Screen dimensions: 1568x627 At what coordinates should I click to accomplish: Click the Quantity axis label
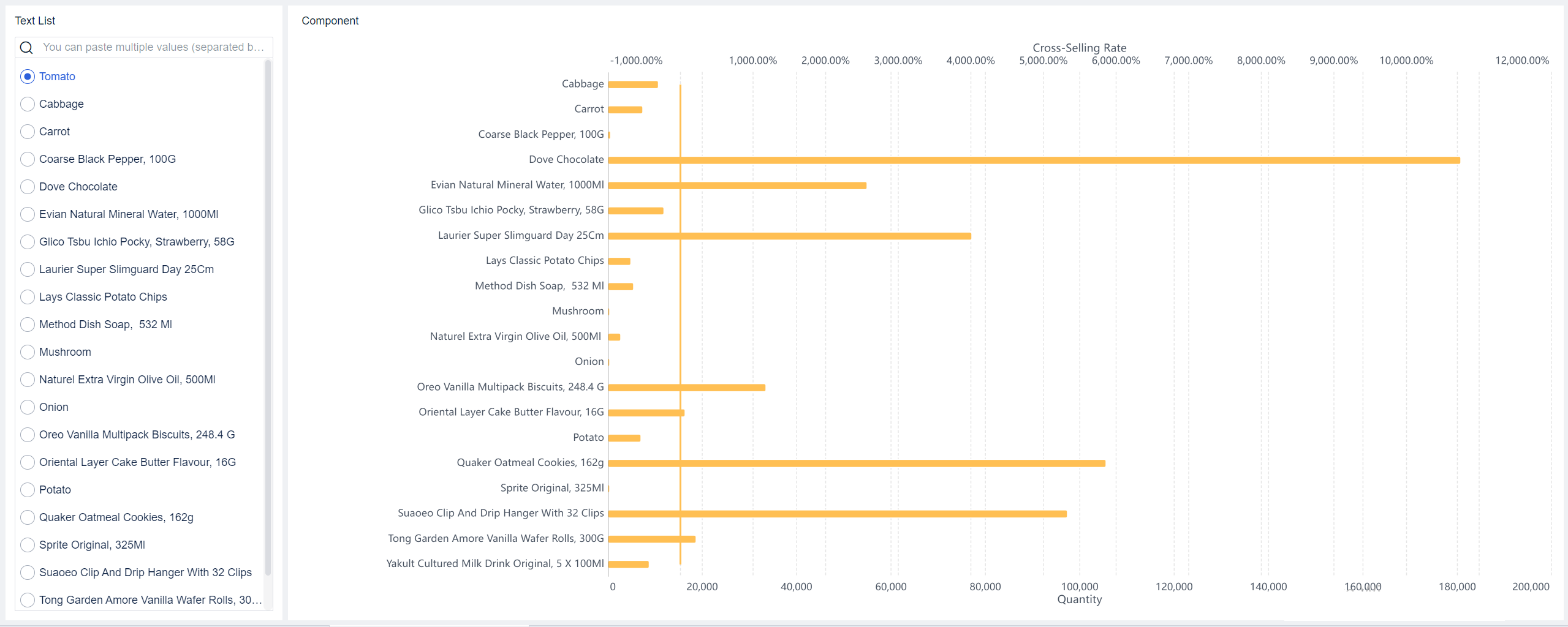1079,599
